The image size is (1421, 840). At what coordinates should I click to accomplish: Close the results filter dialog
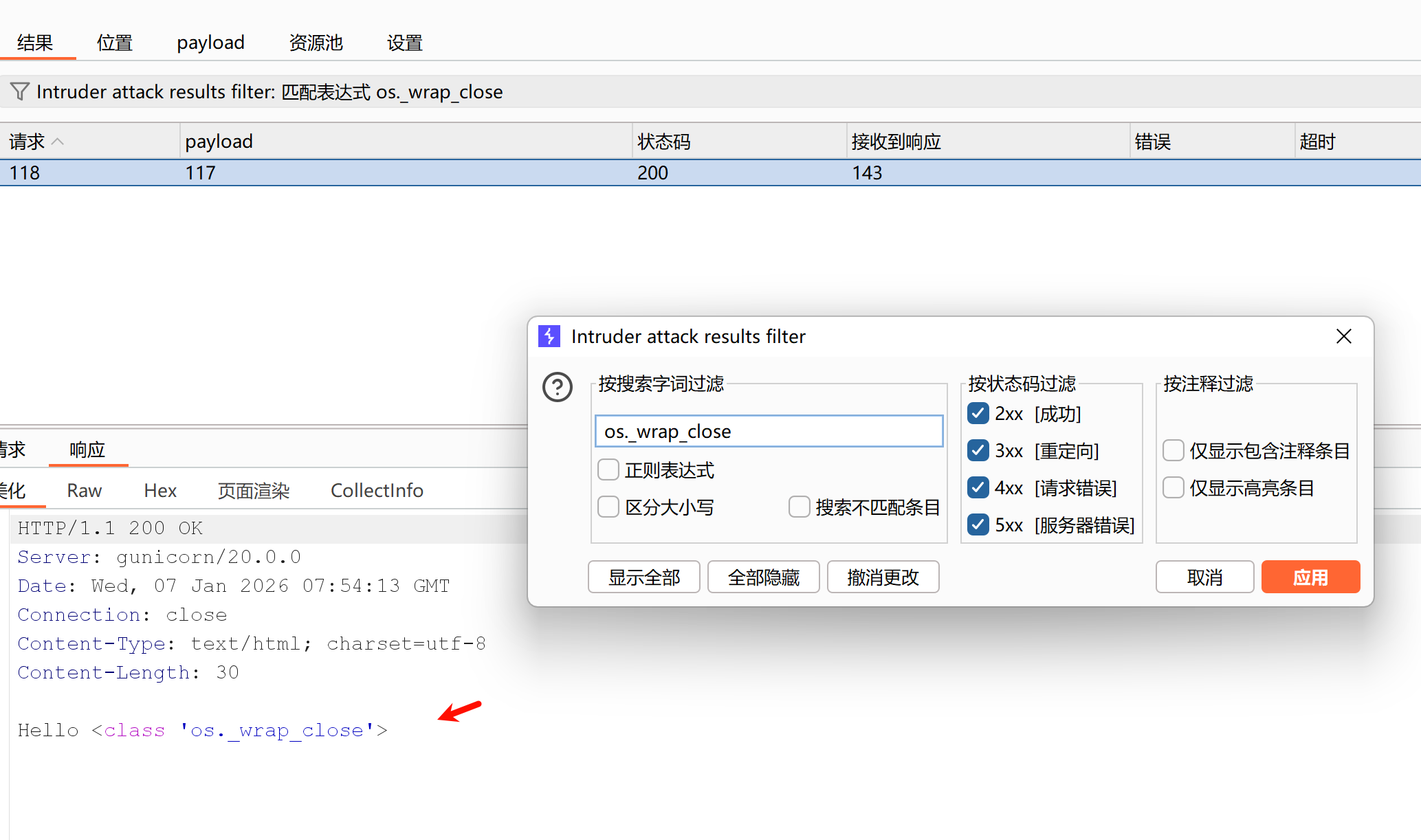(1343, 336)
